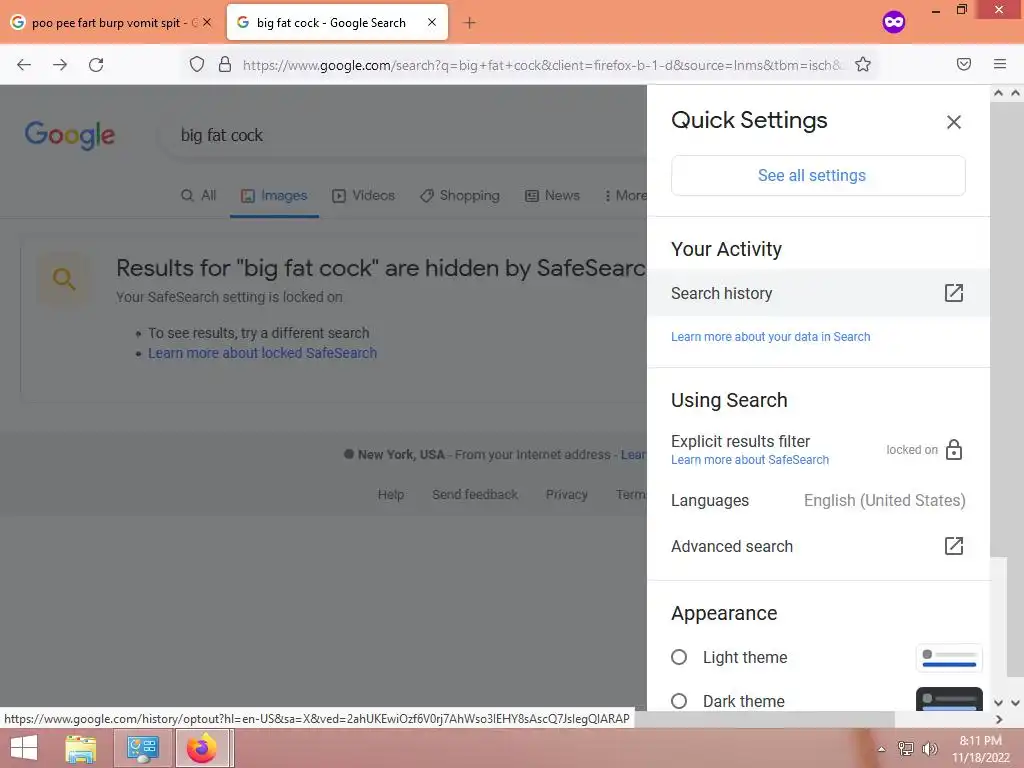1024x768 pixels.
Task: Go back with the browser back arrow
Action: [x=24, y=65]
